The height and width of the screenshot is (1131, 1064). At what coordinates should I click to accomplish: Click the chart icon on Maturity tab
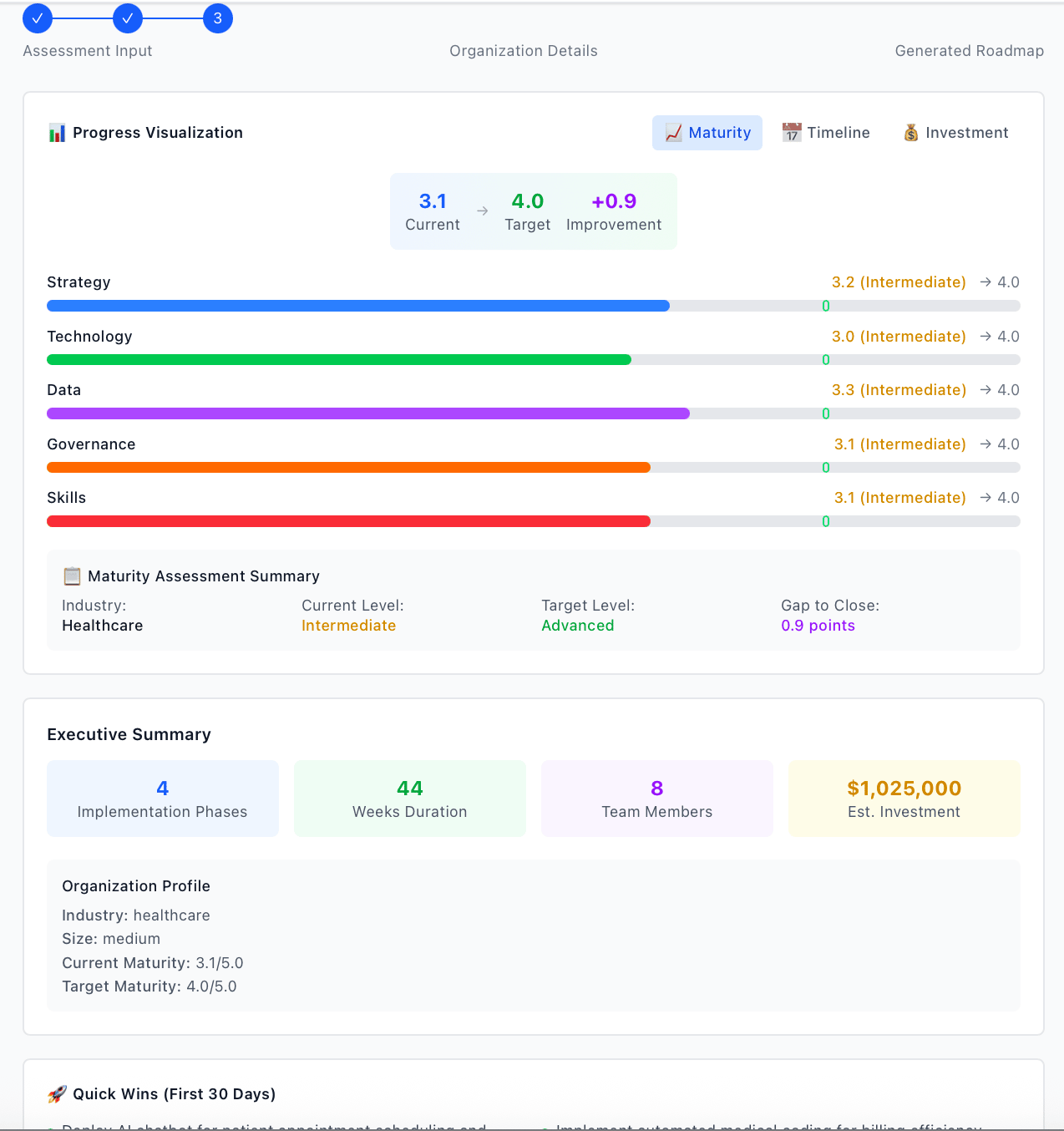pos(673,133)
